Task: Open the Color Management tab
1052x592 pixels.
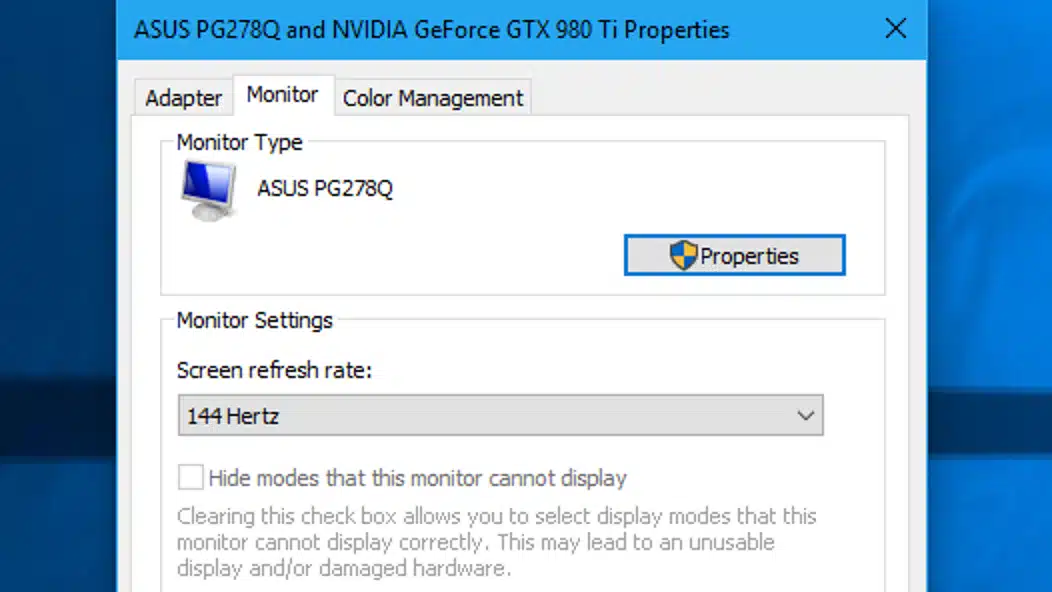Action: pos(433,98)
